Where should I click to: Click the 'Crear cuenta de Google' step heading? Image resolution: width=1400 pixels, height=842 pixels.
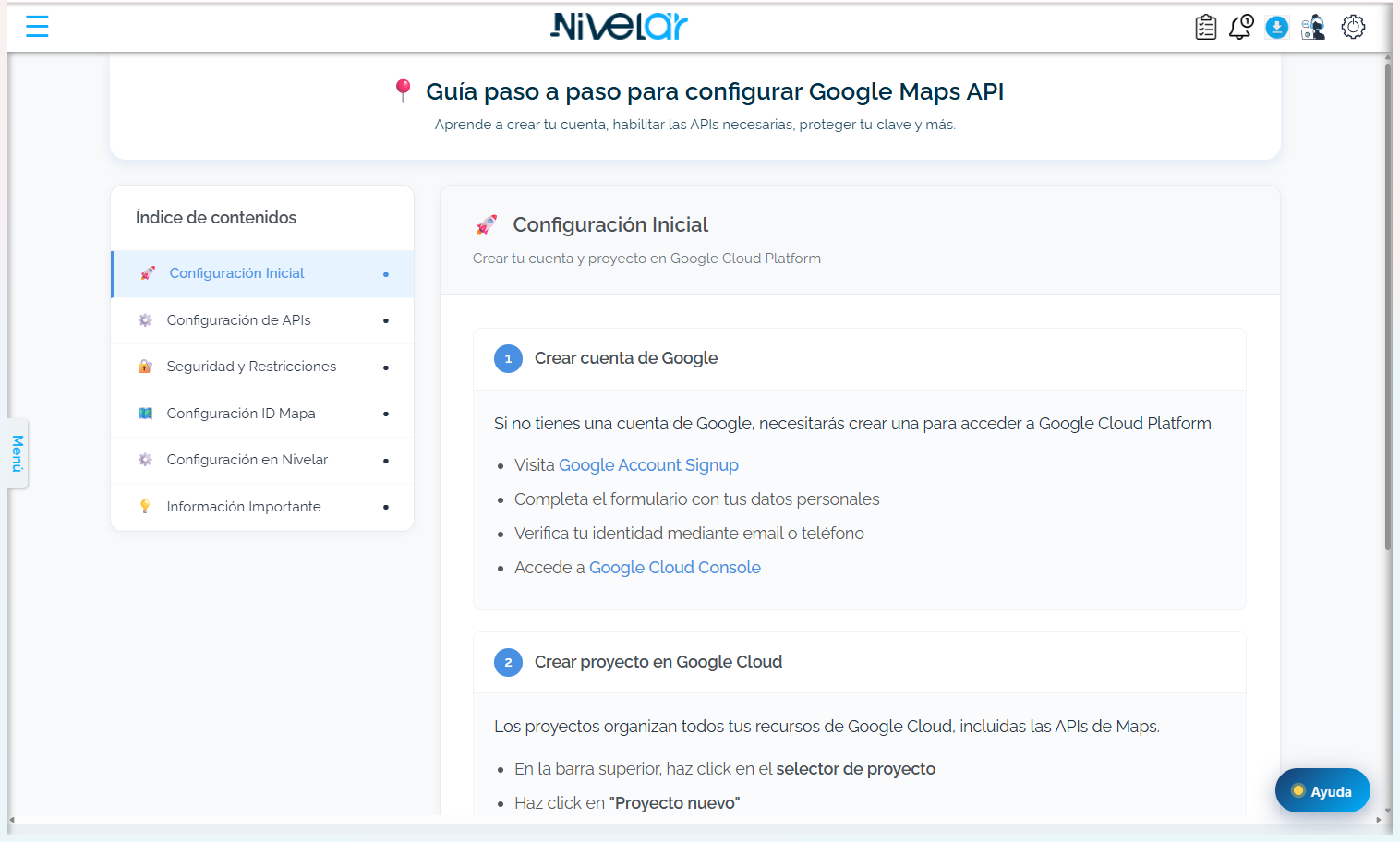point(626,358)
